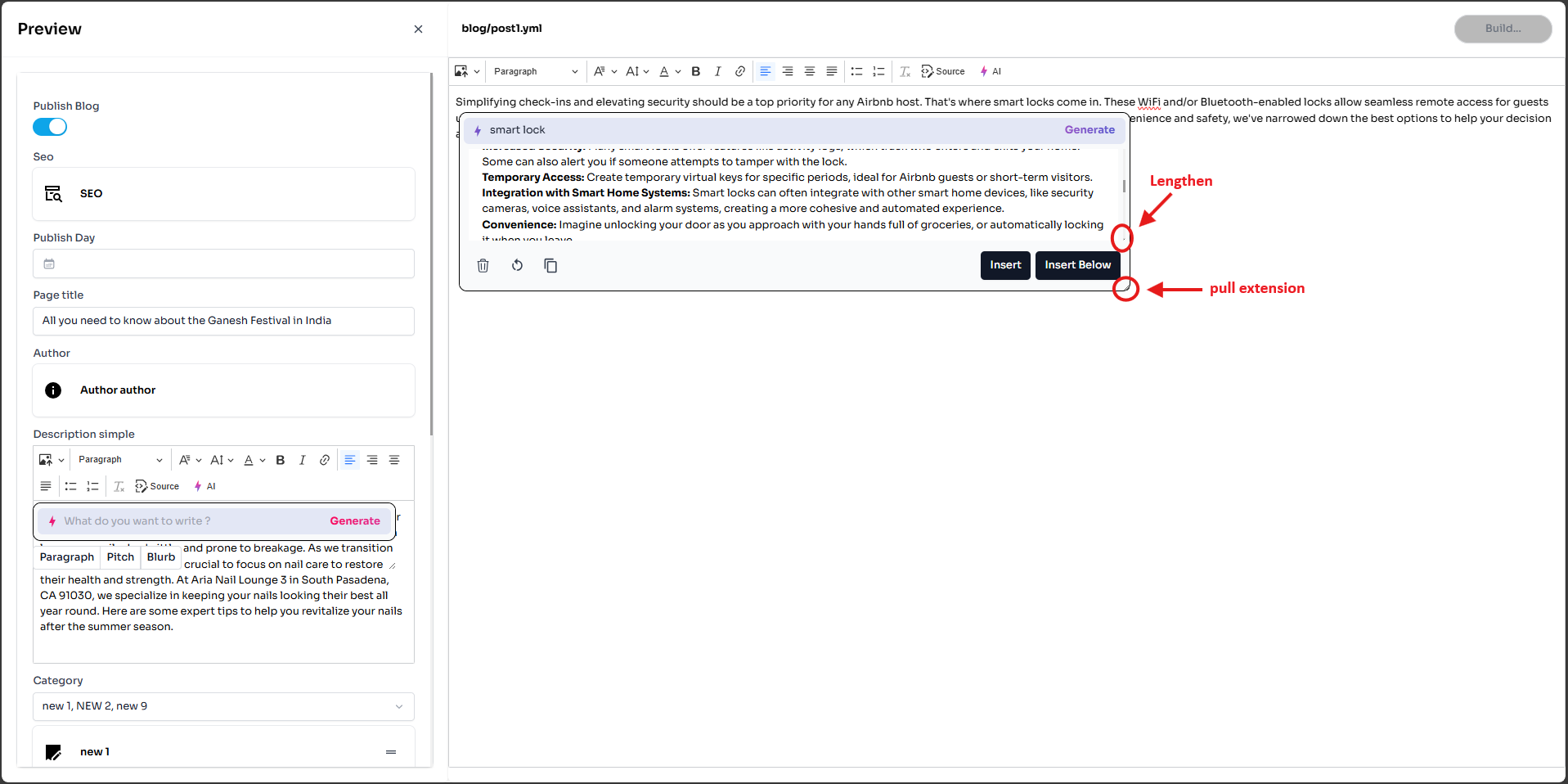The height and width of the screenshot is (784, 1568).
Task: Copy the generated AI text
Action: click(550, 265)
